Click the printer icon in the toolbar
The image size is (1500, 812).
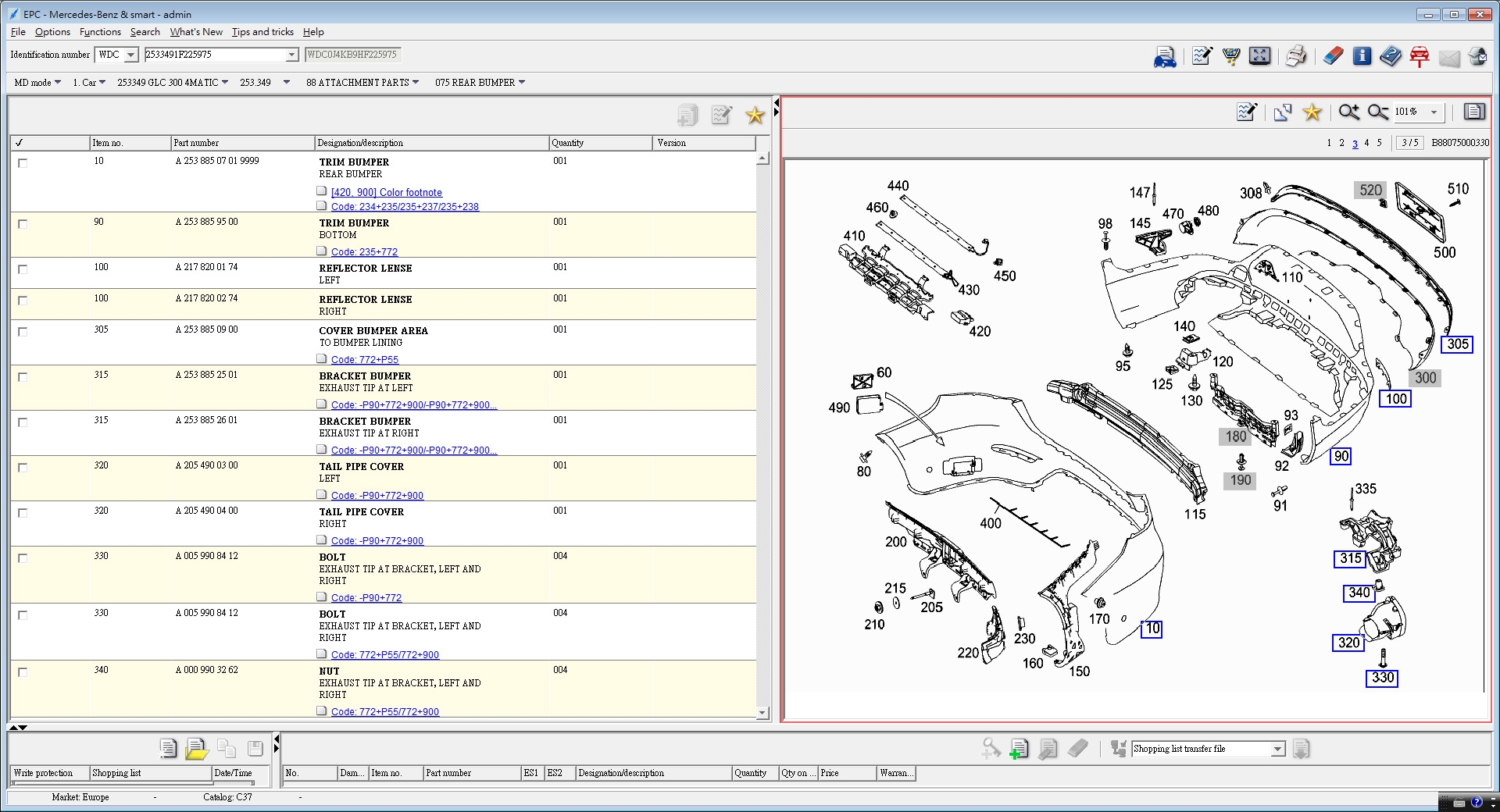(1295, 56)
